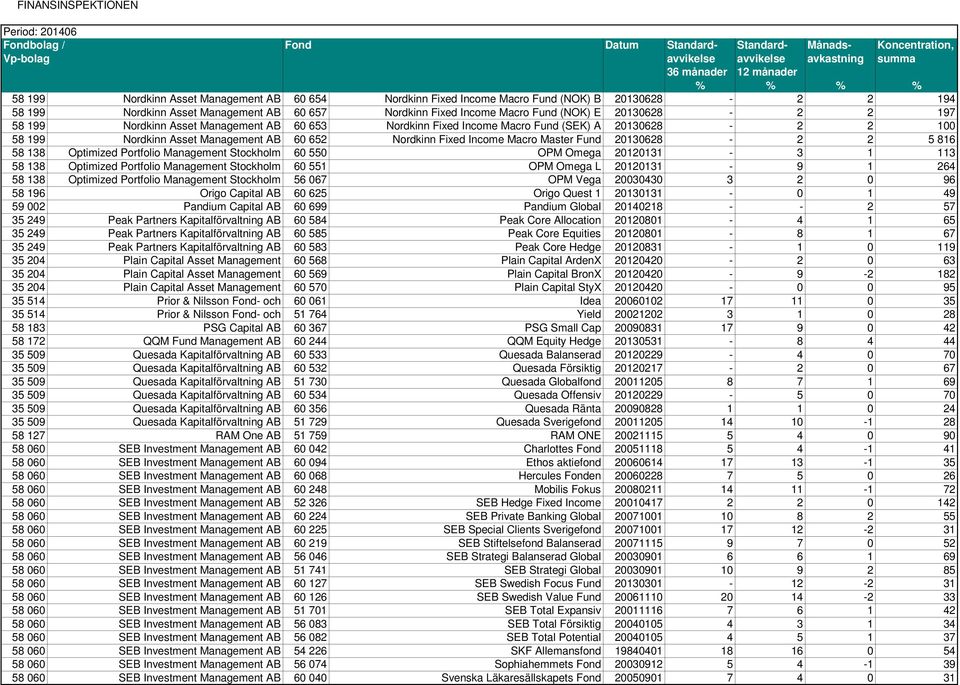960x685 pixels.
Task: Select the Quesada Offensiv fund
Action: [x=558, y=395]
